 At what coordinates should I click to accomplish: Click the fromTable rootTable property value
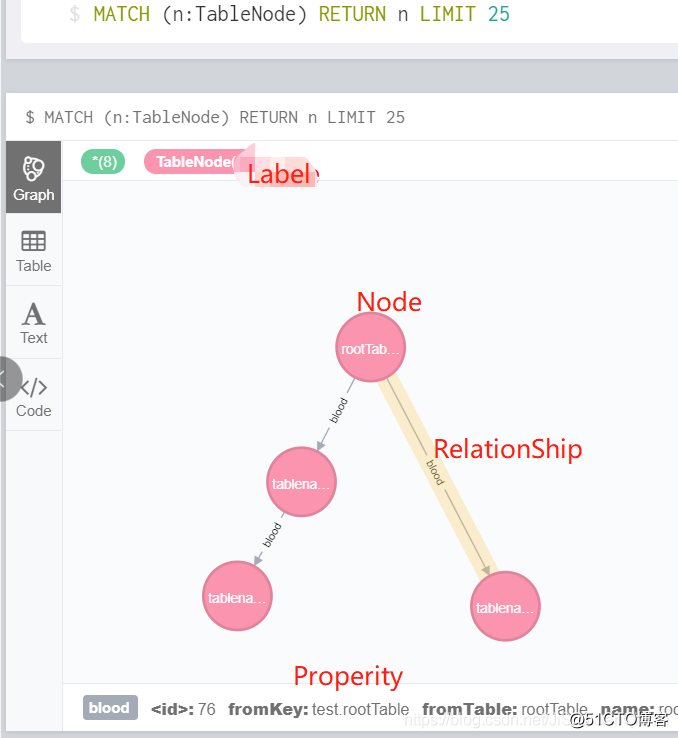(x=555, y=709)
